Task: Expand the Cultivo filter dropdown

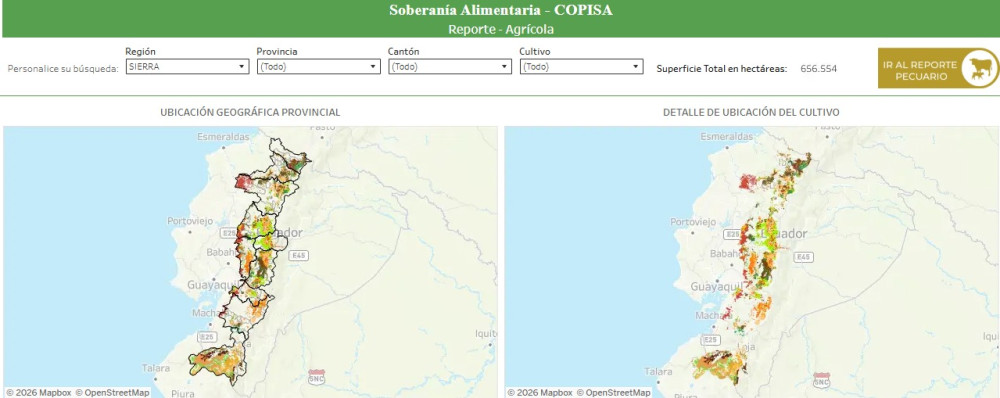Action: click(x=582, y=66)
